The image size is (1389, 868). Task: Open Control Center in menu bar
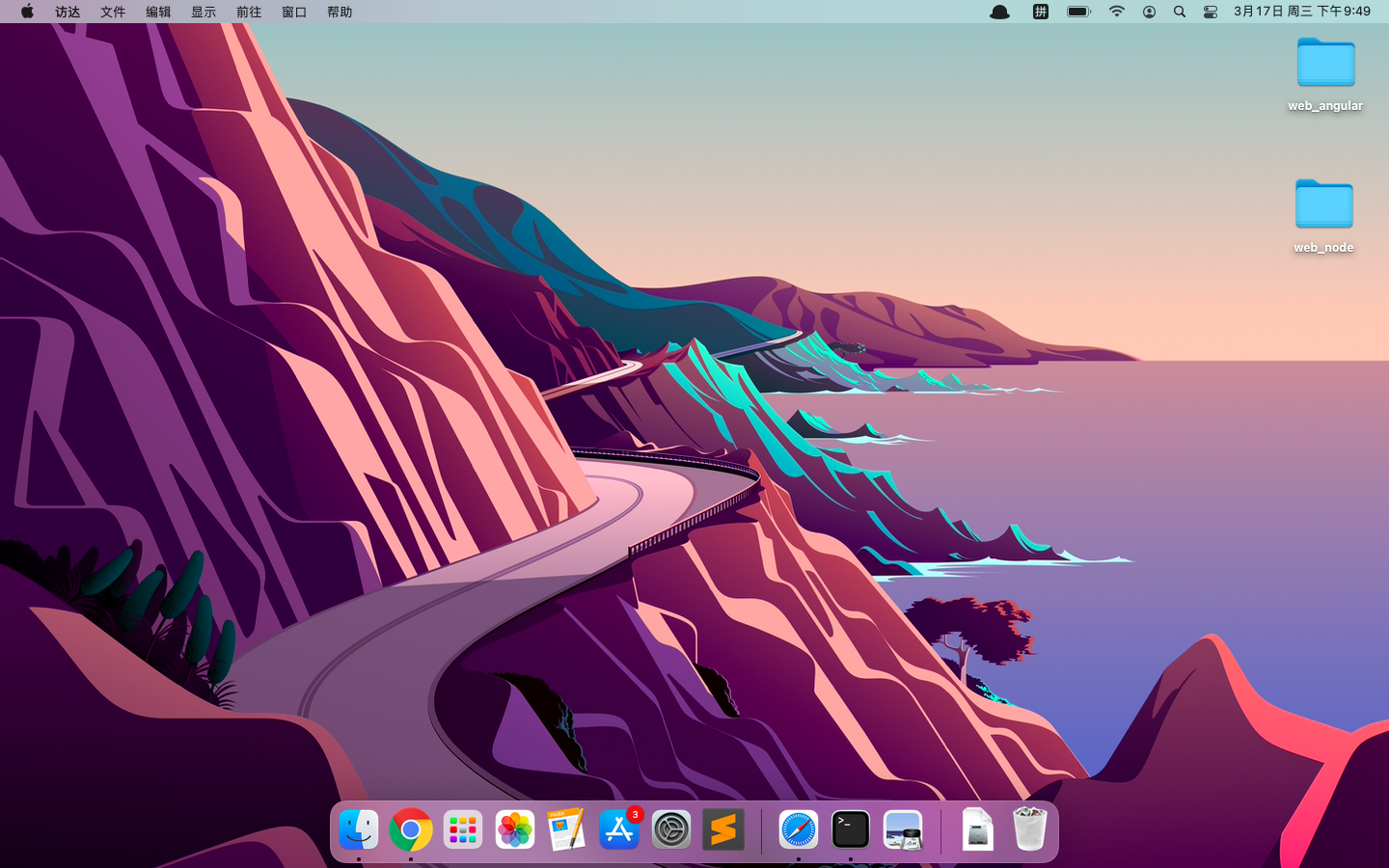(x=1211, y=12)
